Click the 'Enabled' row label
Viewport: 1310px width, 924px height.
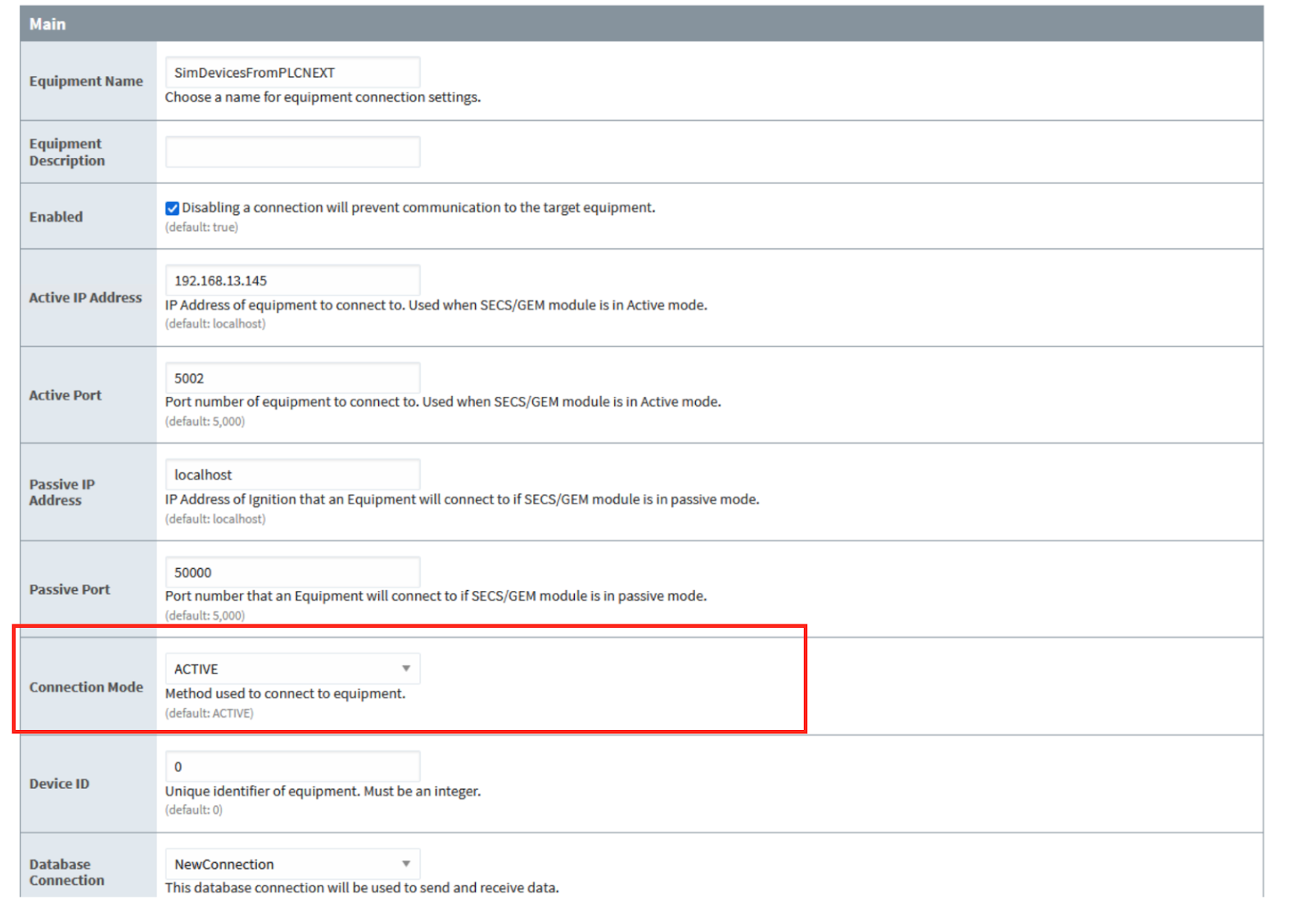pyautogui.click(x=56, y=217)
